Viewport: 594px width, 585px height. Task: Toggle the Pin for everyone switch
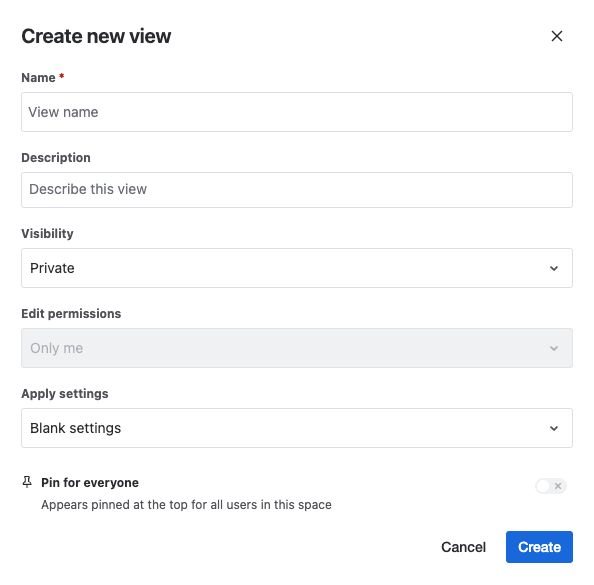pyautogui.click(x=551, y=486)
